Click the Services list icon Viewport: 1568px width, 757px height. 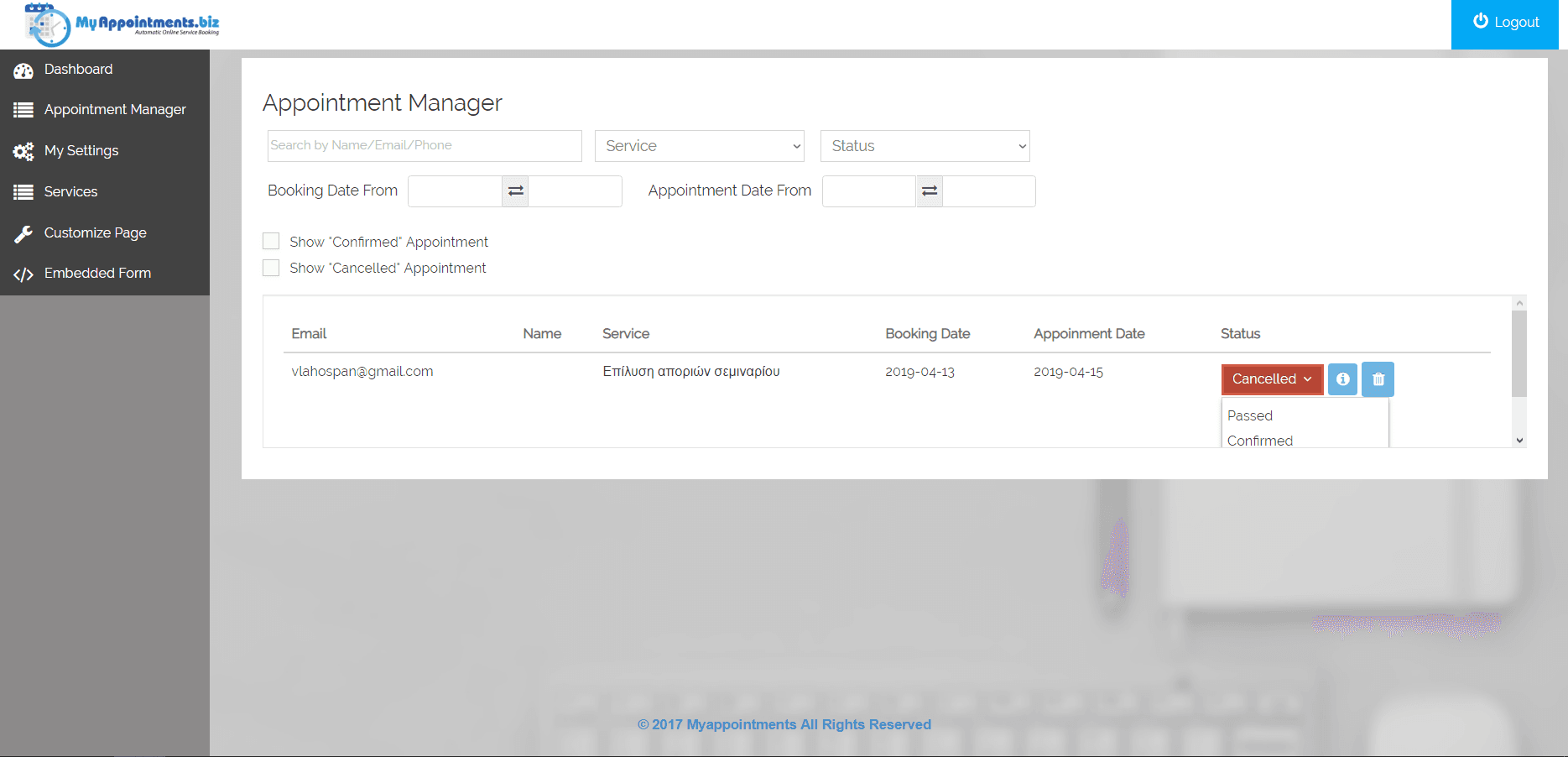tap(23, 192)
